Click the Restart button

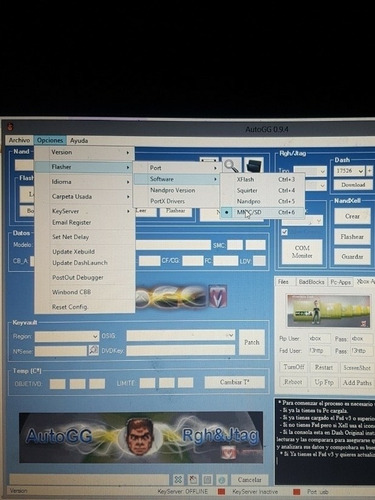[324, 367]
